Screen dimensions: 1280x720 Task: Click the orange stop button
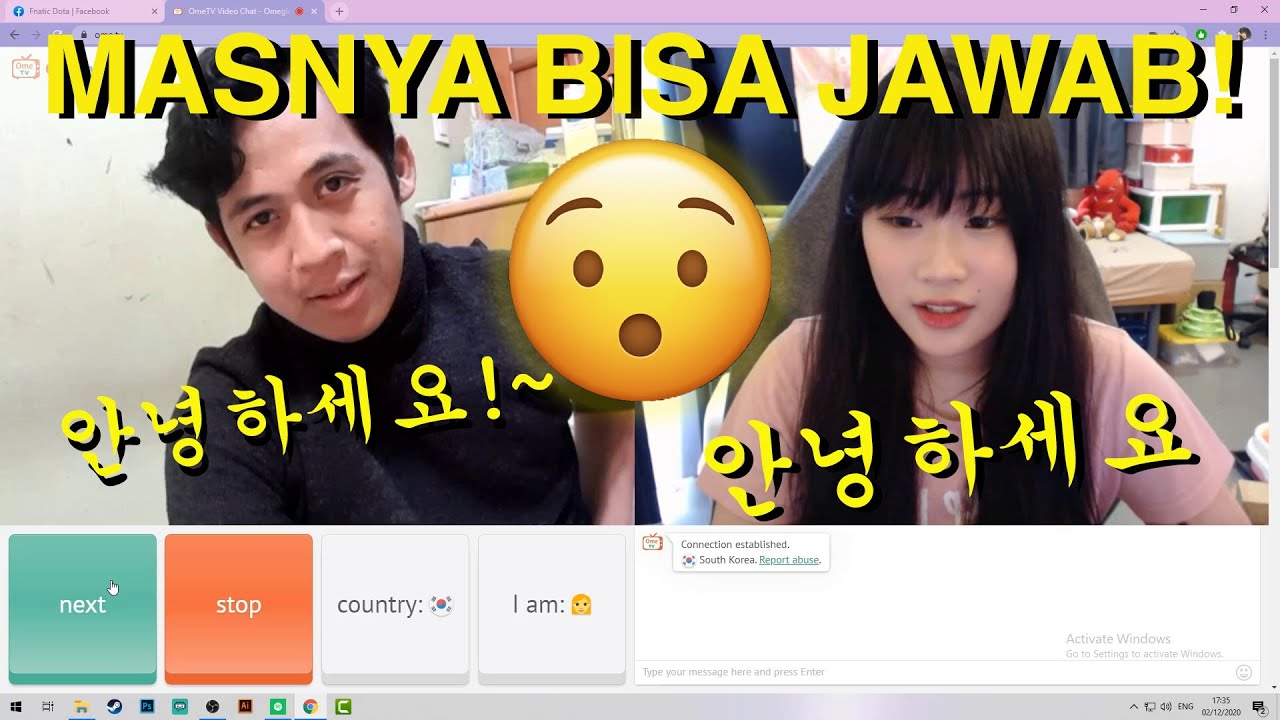pyautogui.click(x=239, y=607)
